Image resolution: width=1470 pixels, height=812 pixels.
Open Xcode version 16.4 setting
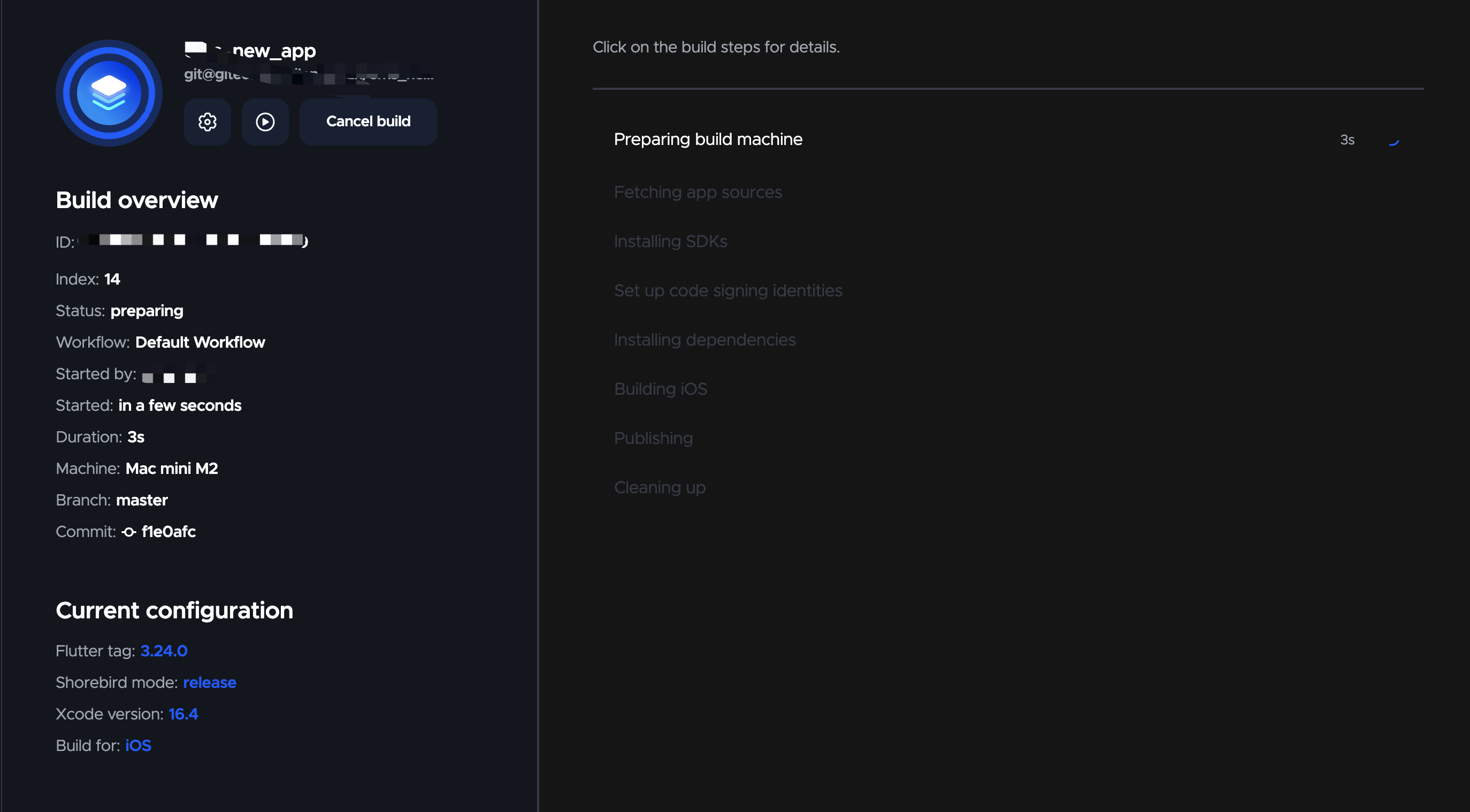(x=183, y=714)
